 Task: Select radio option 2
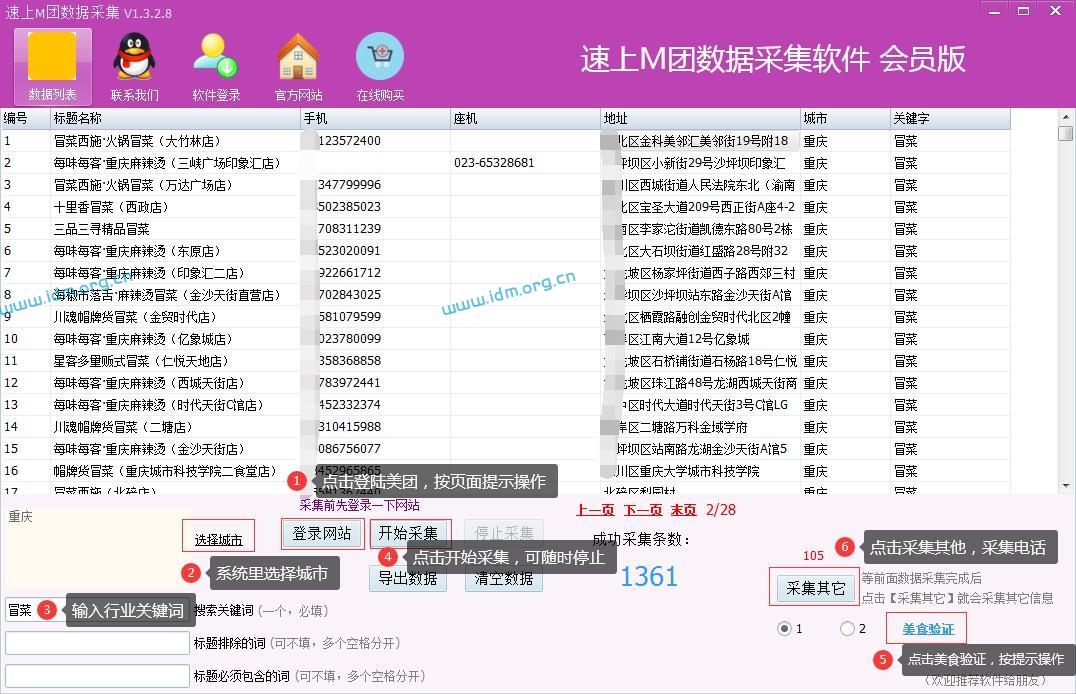pyautogui.click(x=847, y=628)
